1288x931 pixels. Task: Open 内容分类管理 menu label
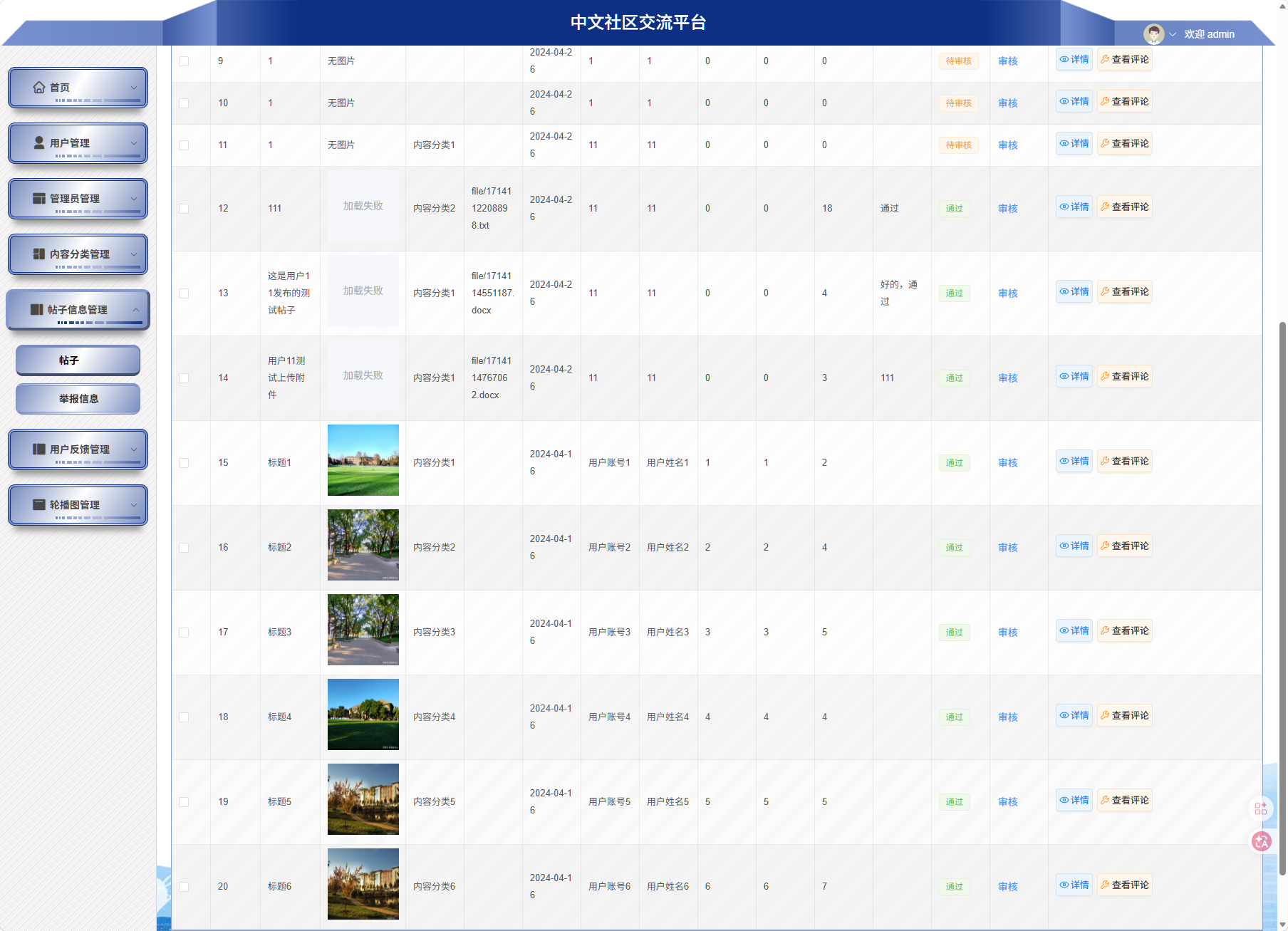[80, 254]
